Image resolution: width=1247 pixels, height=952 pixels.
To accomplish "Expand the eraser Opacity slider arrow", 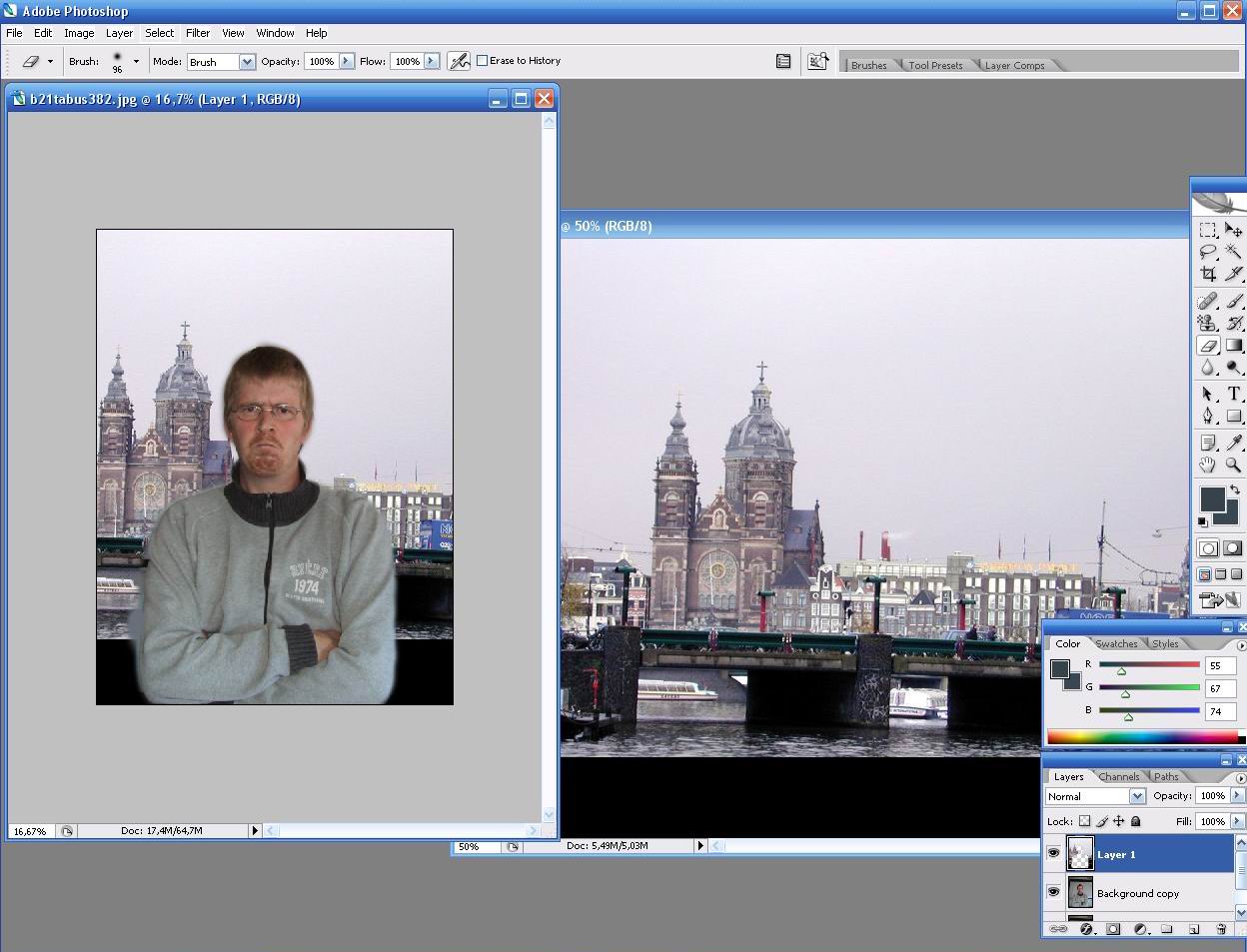I will pyautogui.click(x=347, y=61).
